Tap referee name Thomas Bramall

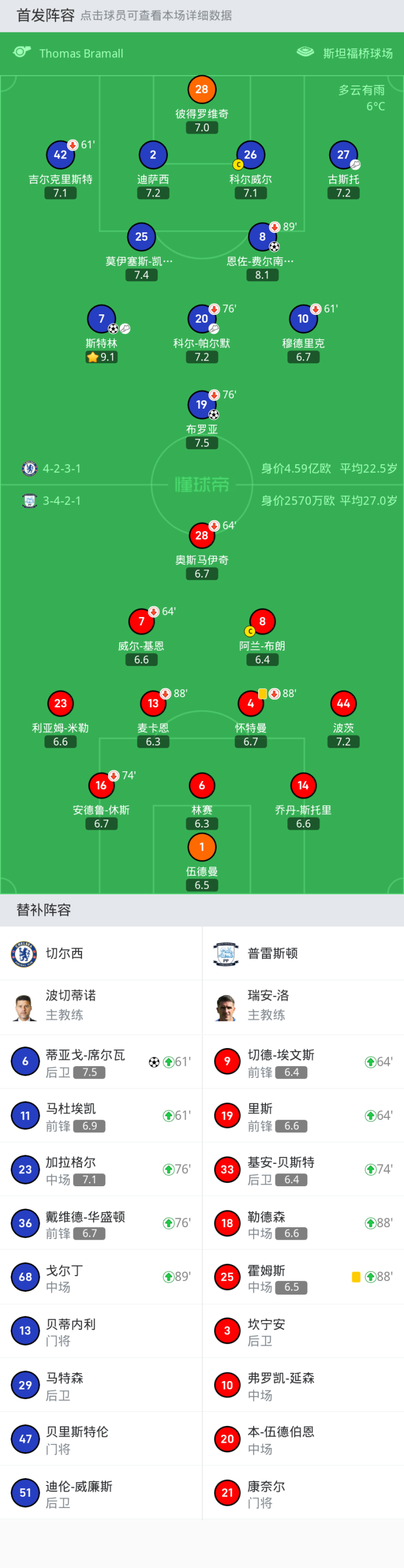pyautogui.click(x=81, y=53)
